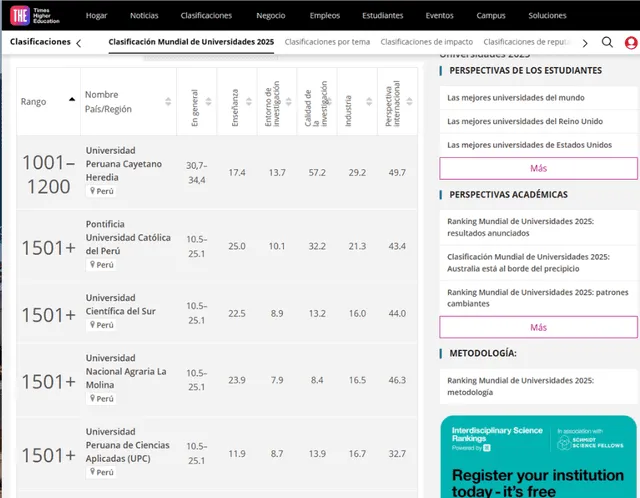The width and height of the screenshot is (640, 498).
Task: Click overall score 30,7–34,4 cell
Action: coord(197,173)
